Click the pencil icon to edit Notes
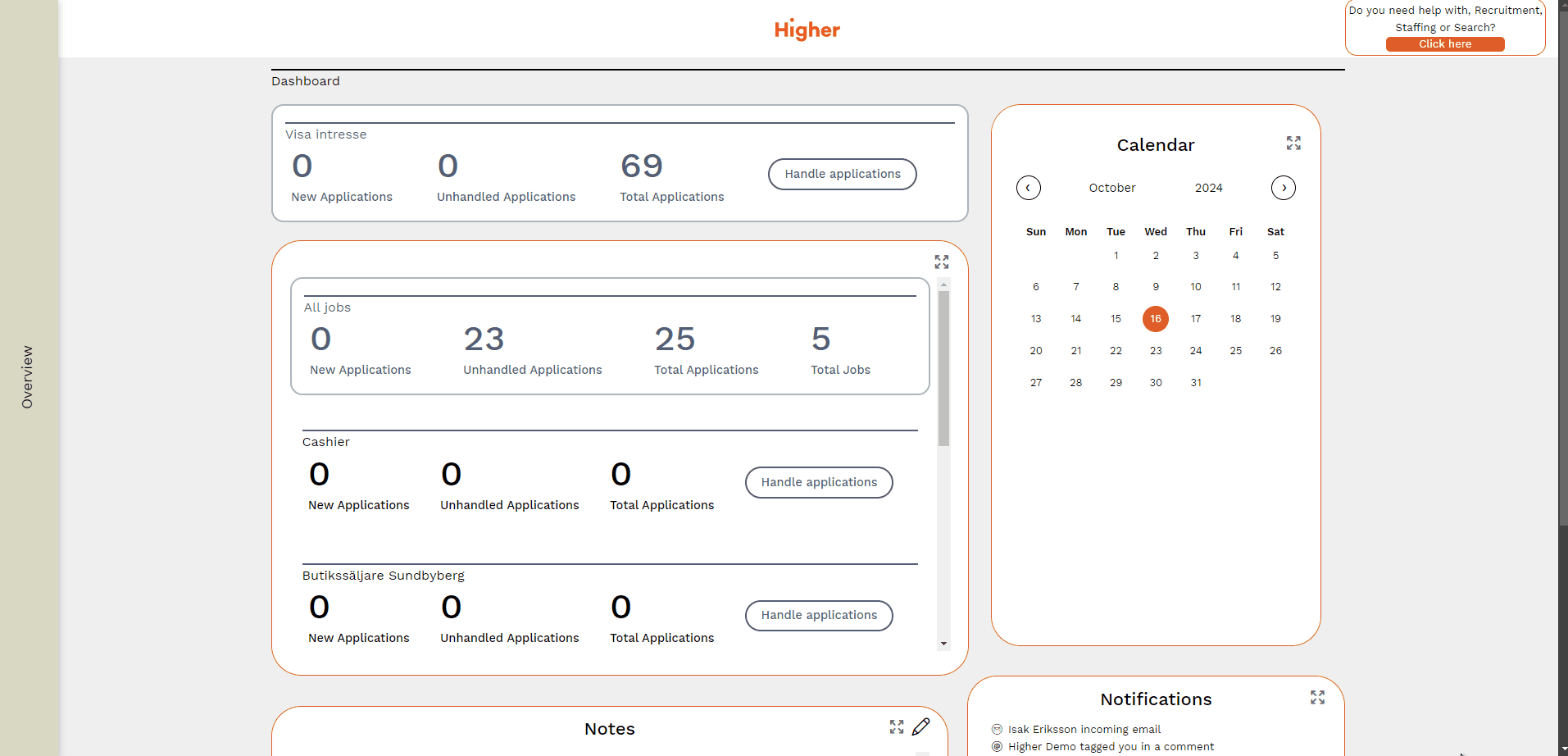 921,727
